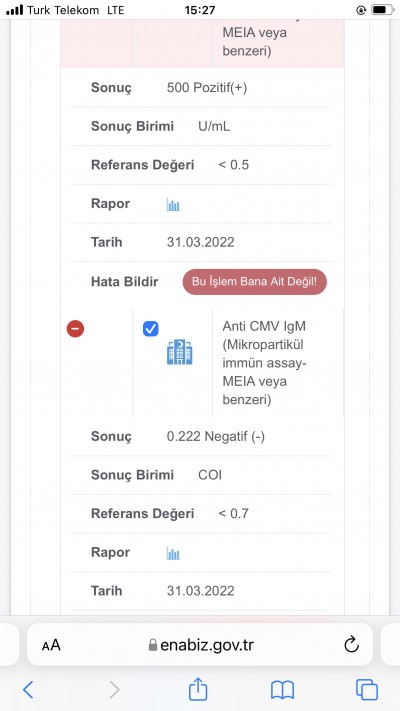400x711 pixels.
Task: Tap the battery indicator in status bar
Action: [x=383, y=10]
